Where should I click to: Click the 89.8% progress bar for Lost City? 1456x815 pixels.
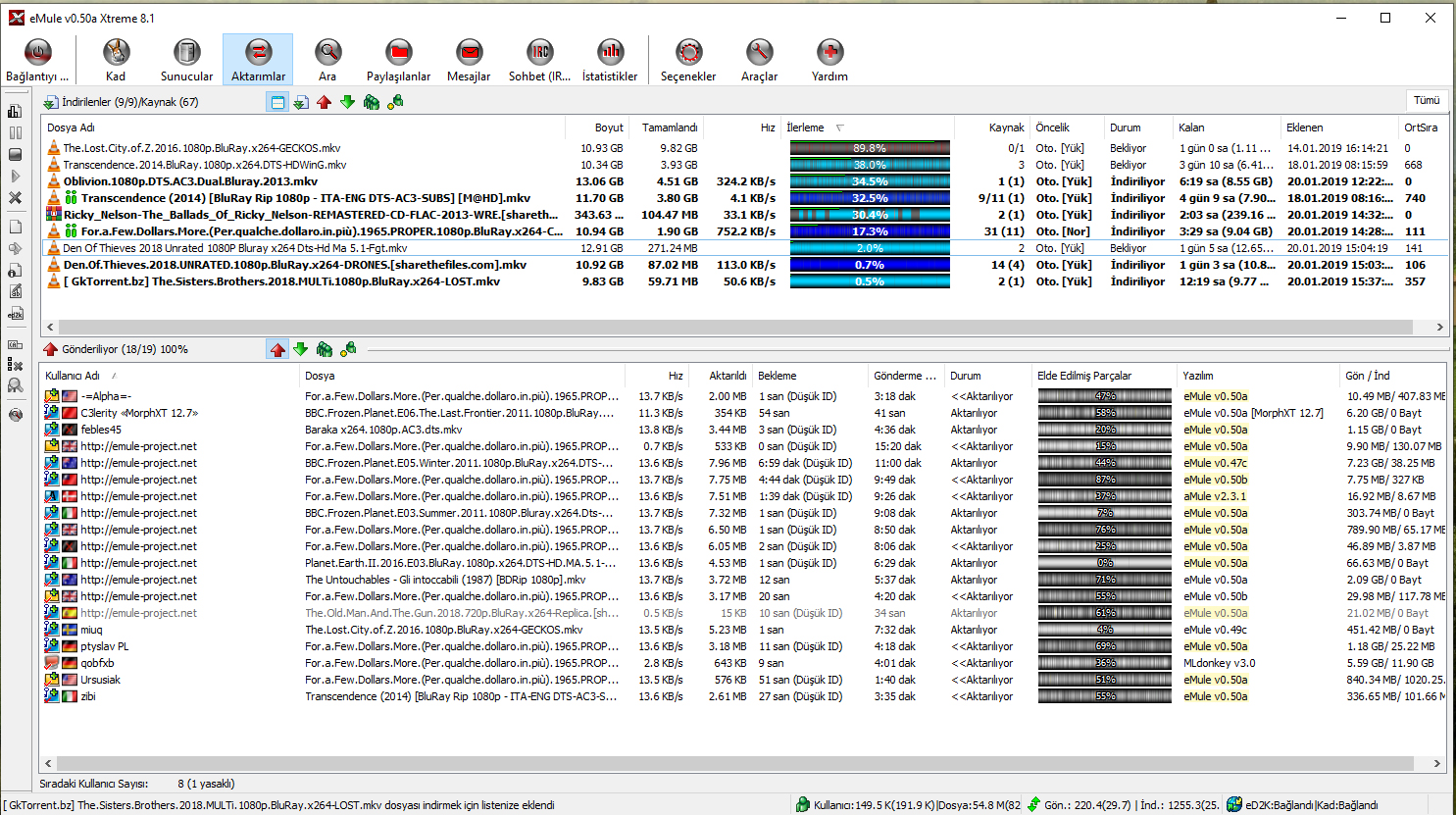tap(870, 148)
